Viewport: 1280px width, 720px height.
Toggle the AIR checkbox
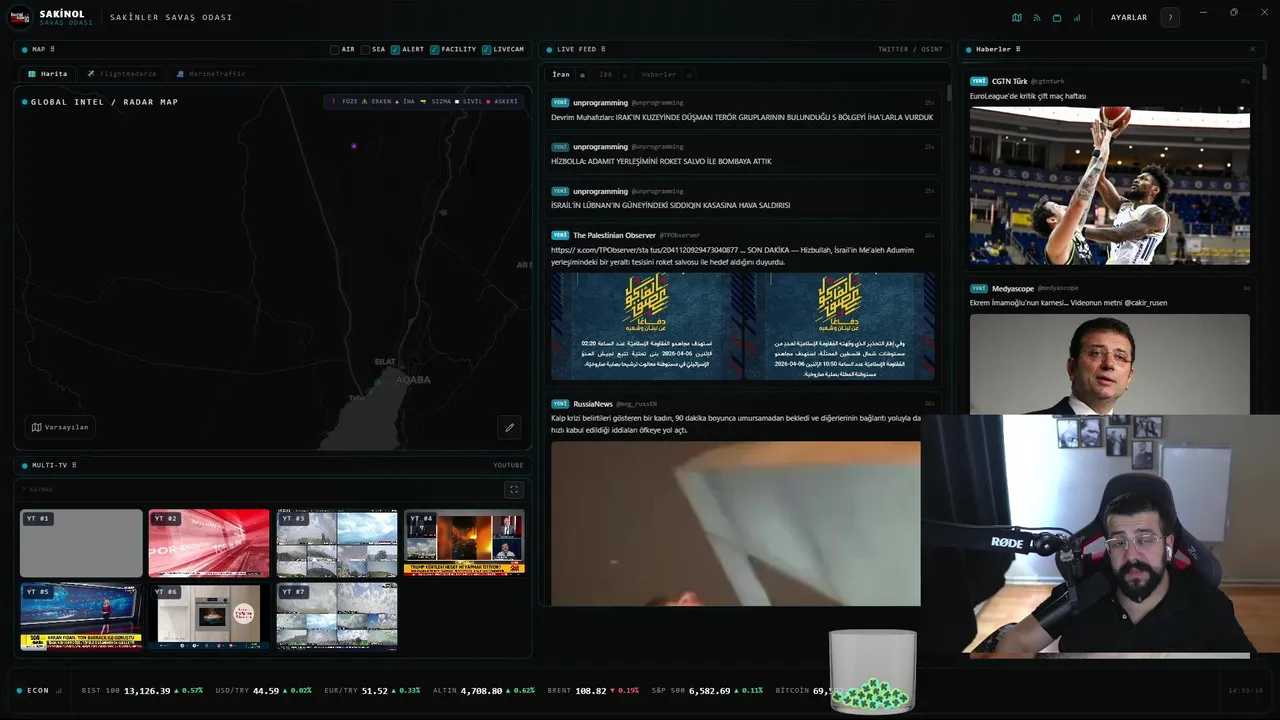coord(335,49)
